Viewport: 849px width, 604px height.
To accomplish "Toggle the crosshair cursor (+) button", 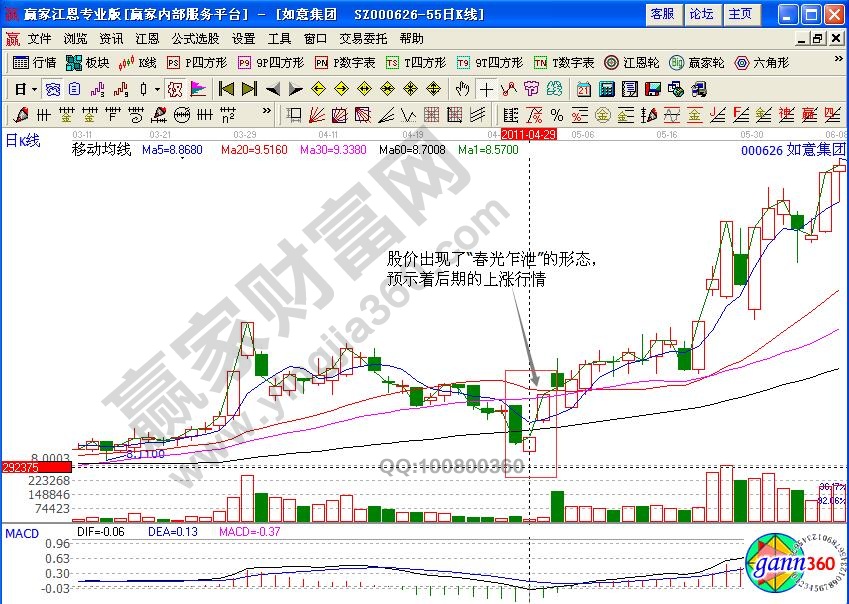I will [486, 88].
